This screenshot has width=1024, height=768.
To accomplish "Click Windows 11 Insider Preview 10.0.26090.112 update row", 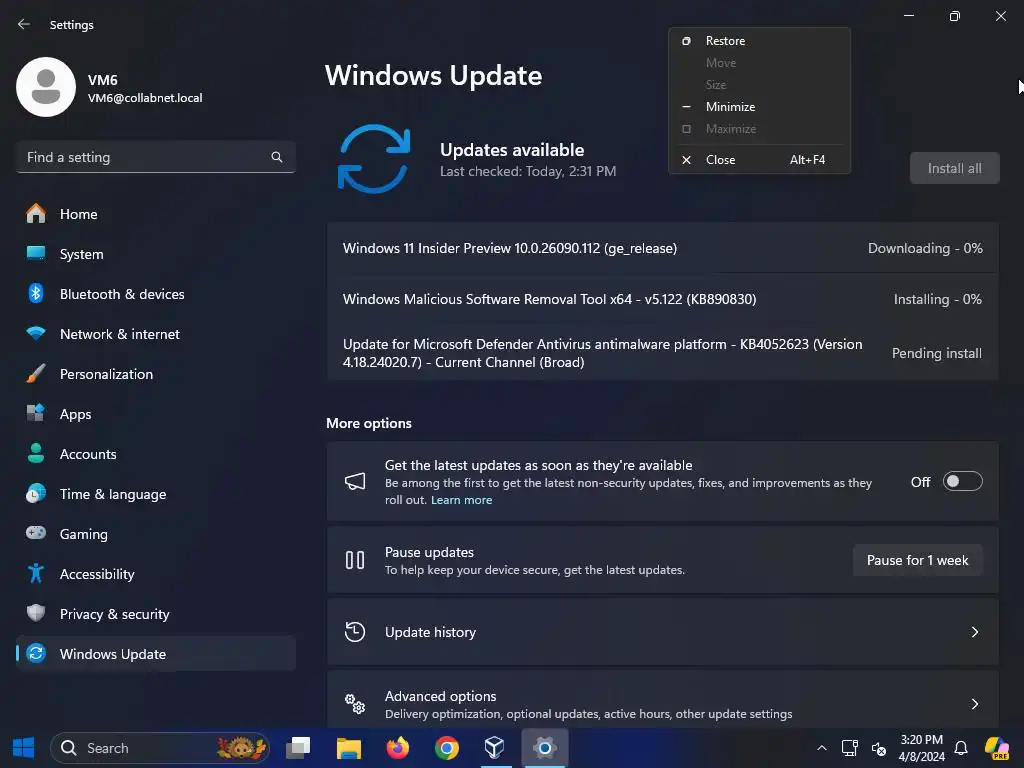I will pyautogui.click(x=662, y=248).
